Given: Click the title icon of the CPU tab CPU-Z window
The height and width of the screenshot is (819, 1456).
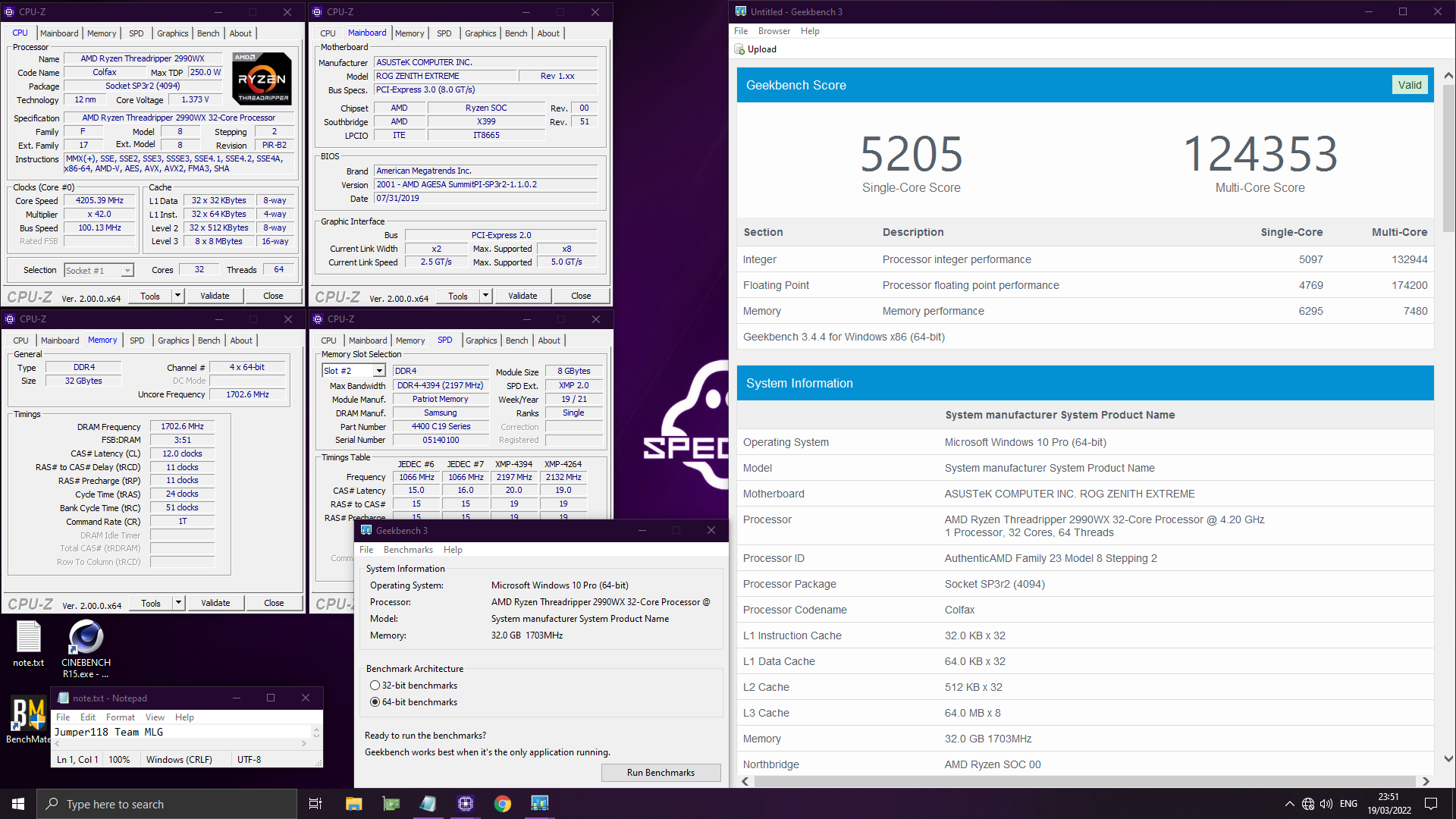Looking at the screenshot, I should [9, 11].
